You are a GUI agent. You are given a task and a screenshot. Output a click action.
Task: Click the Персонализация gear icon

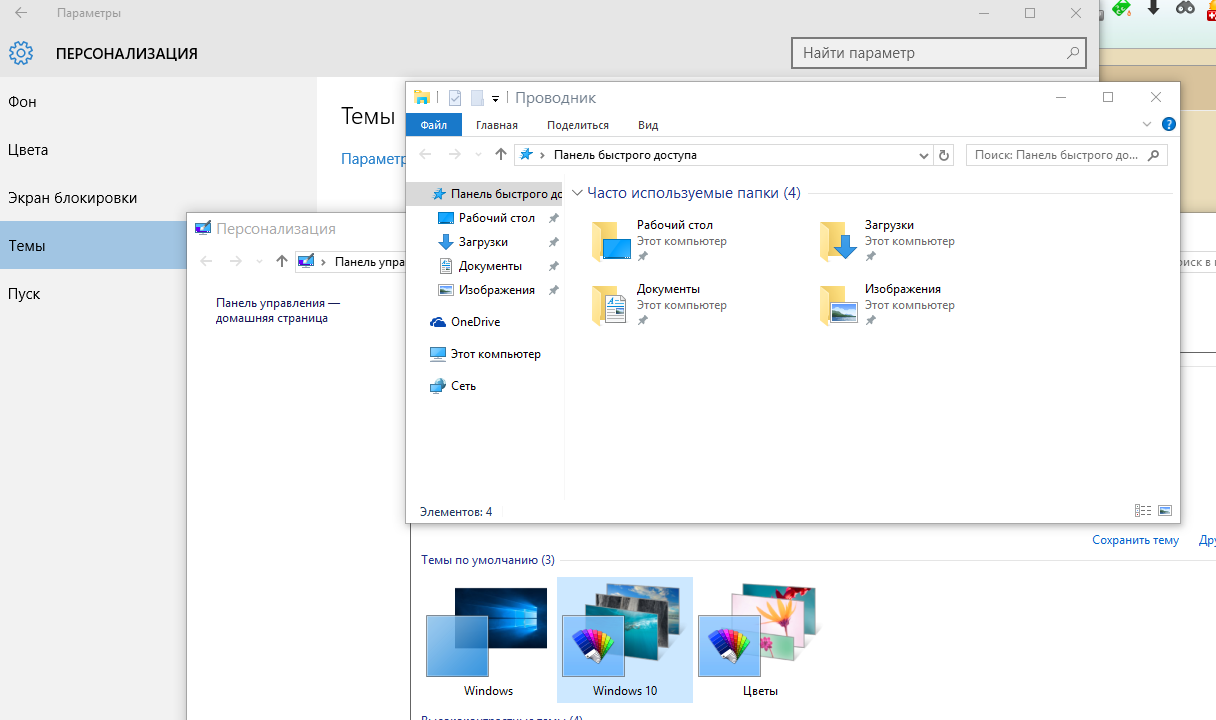(x=21, y=53)
